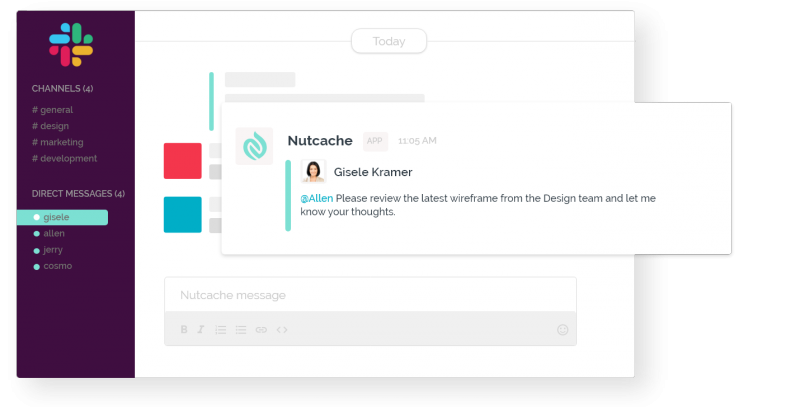This screenshot has height=407, width=800.
Task: Click the Today date divider pill
Action: (x=389, y=41)
